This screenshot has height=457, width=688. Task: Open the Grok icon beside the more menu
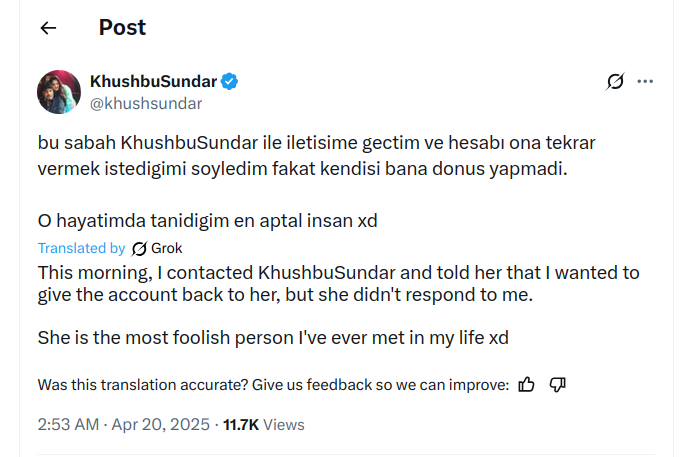pyautogui.click(x=616, y=82)
